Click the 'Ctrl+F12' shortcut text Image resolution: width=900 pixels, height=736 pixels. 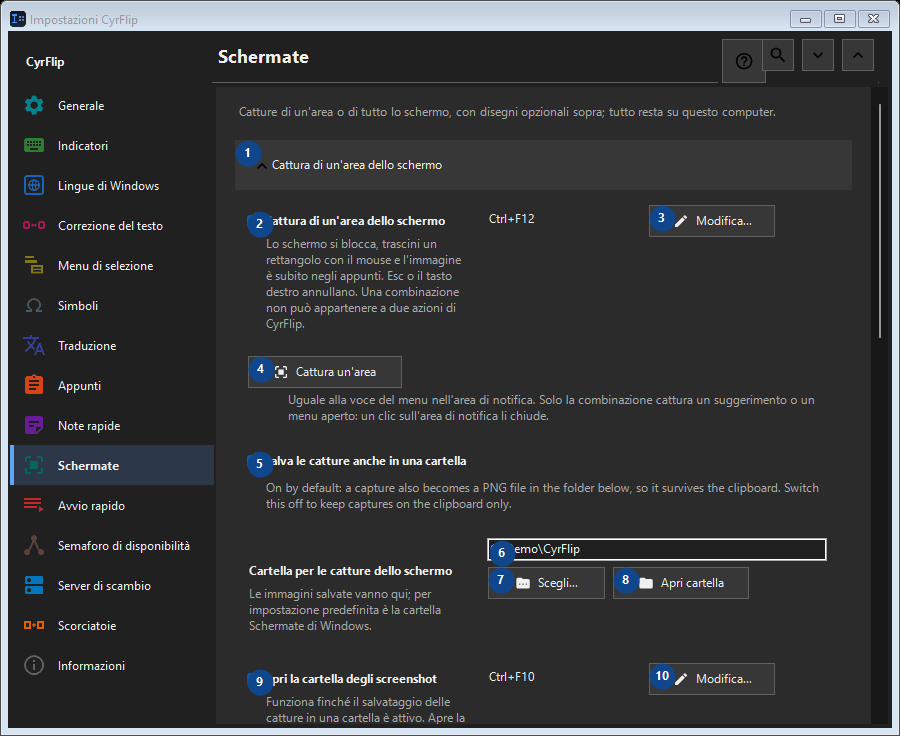[x=511, y=219]
